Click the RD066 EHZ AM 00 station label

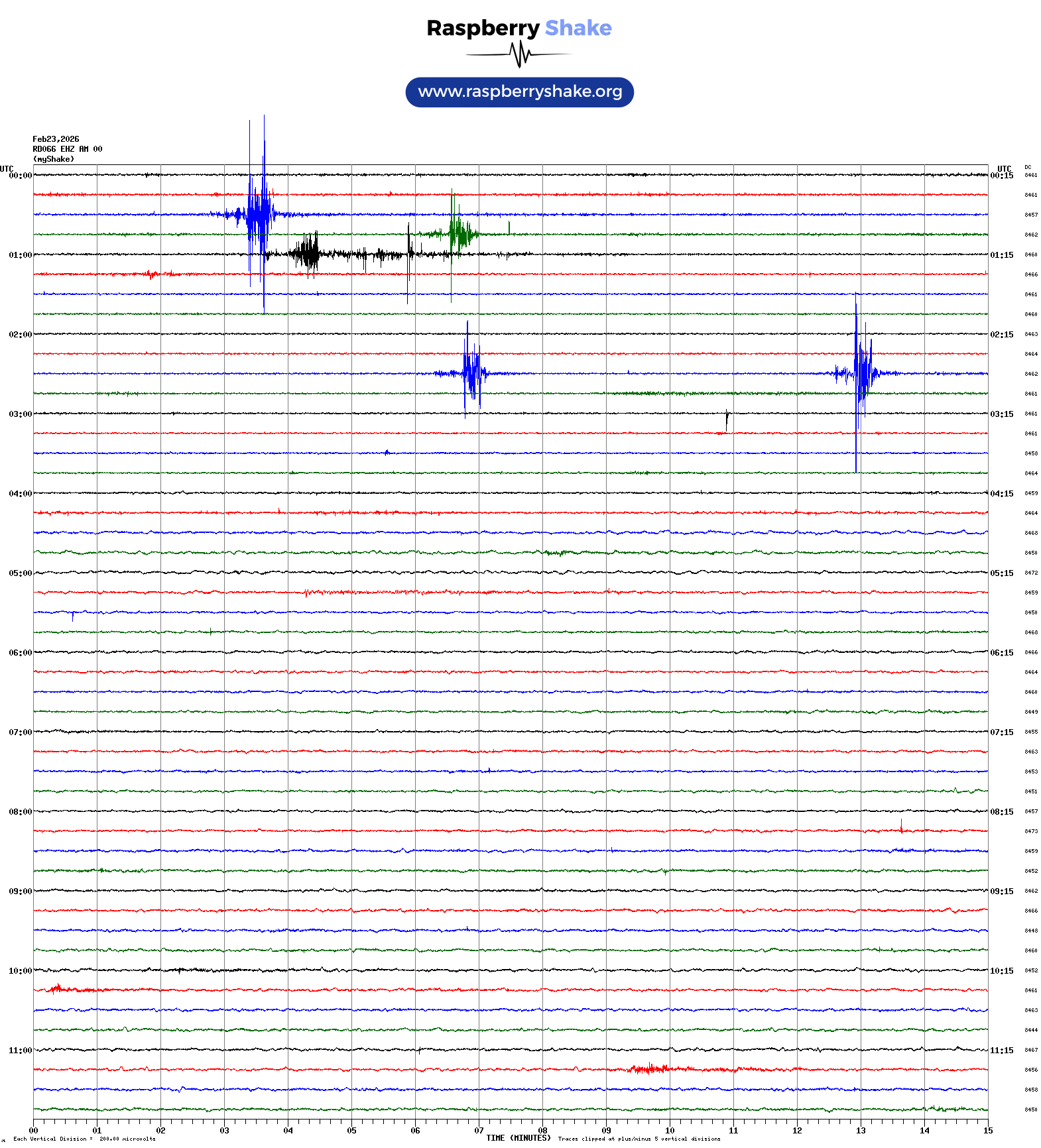coord(67,149)
